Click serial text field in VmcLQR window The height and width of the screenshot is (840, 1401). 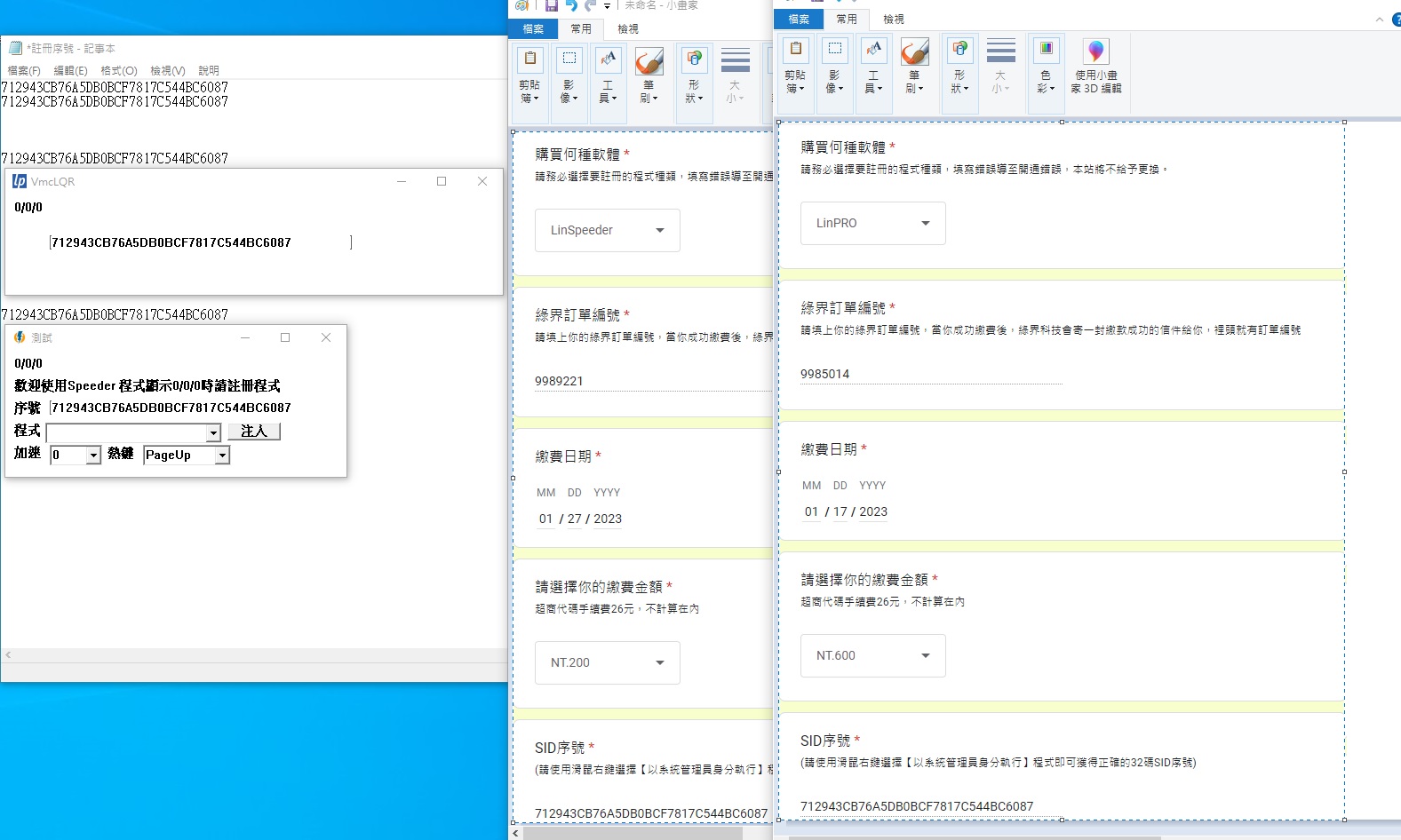pyautogui.click(x=201, y=242)
